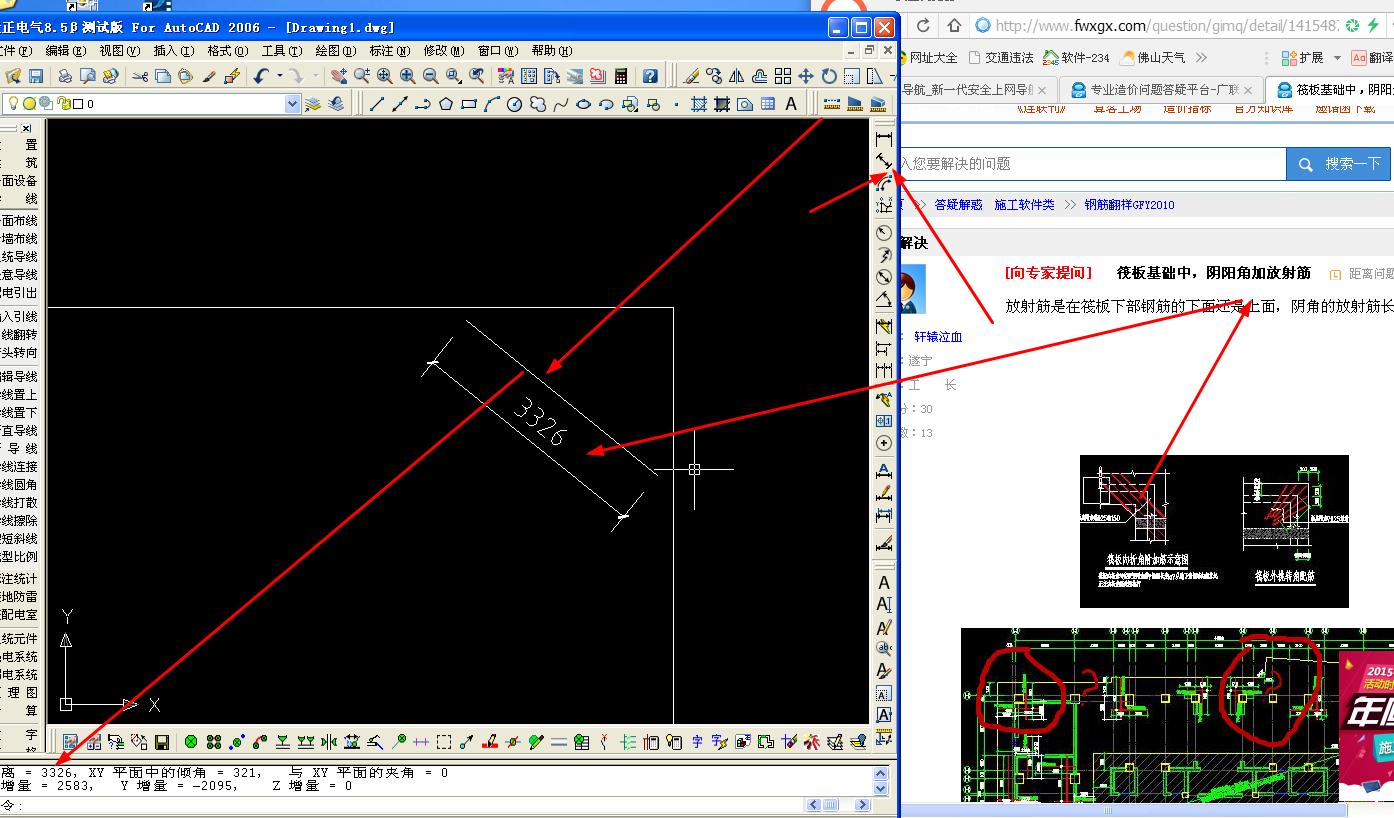Select the Mirror tool icon
Image resolution: width=1394 pixels, height=818 pixels.
[x=737, y=76]
